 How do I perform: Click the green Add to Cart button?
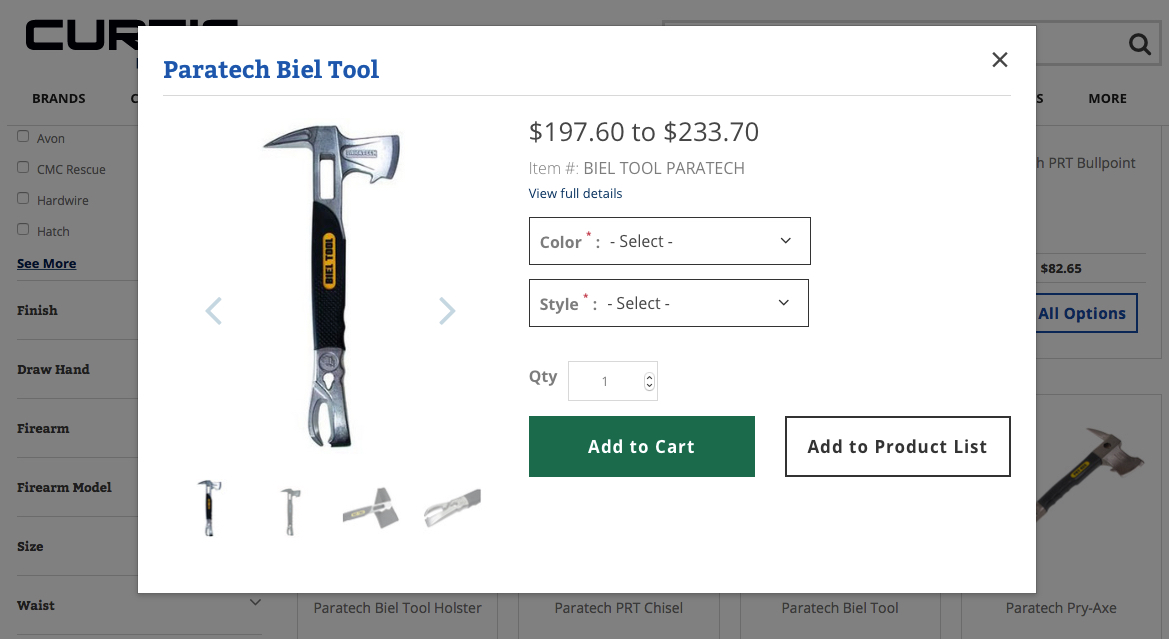point(641,447)
